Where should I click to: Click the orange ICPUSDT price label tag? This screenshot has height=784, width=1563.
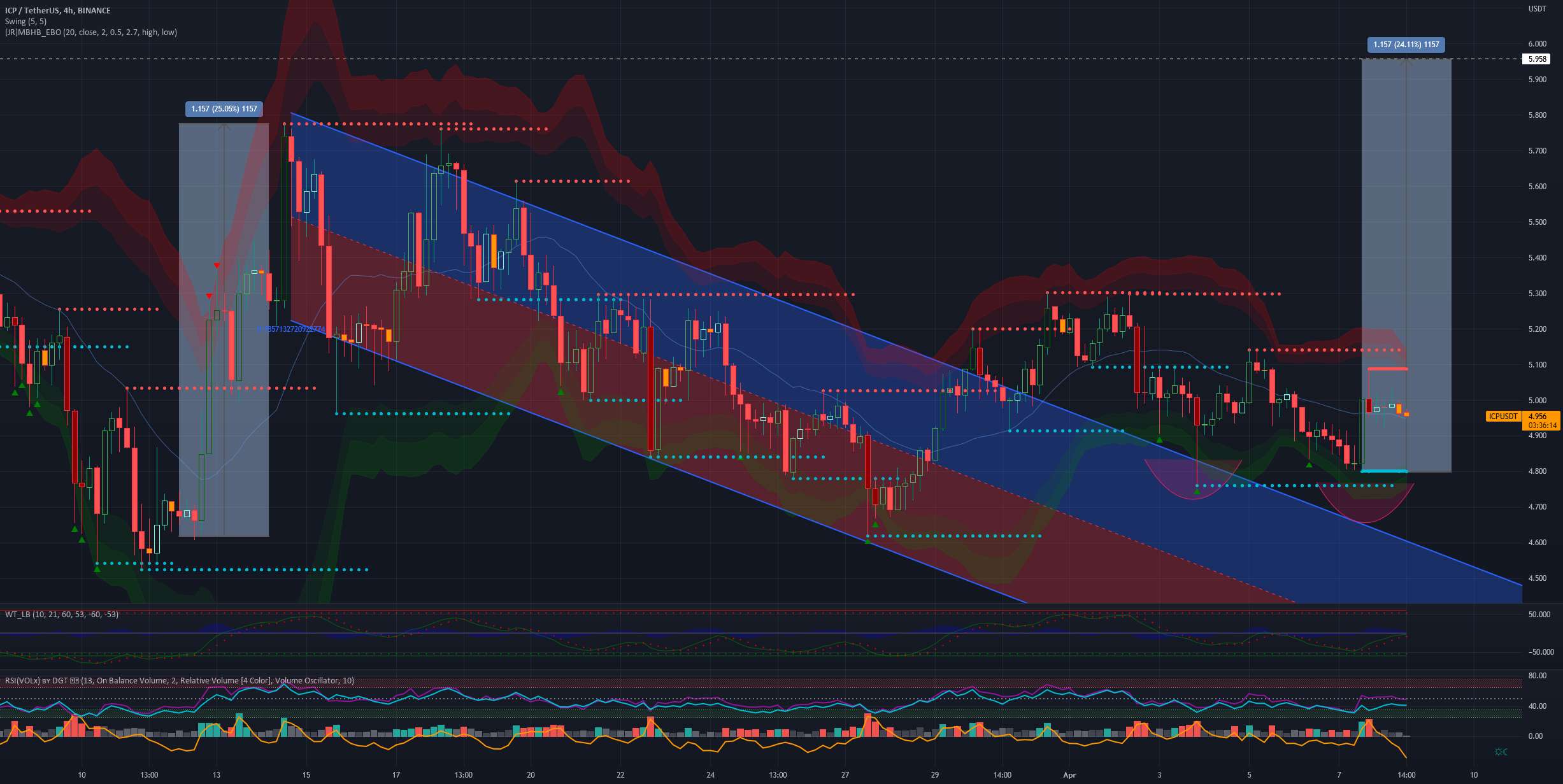1502,416
